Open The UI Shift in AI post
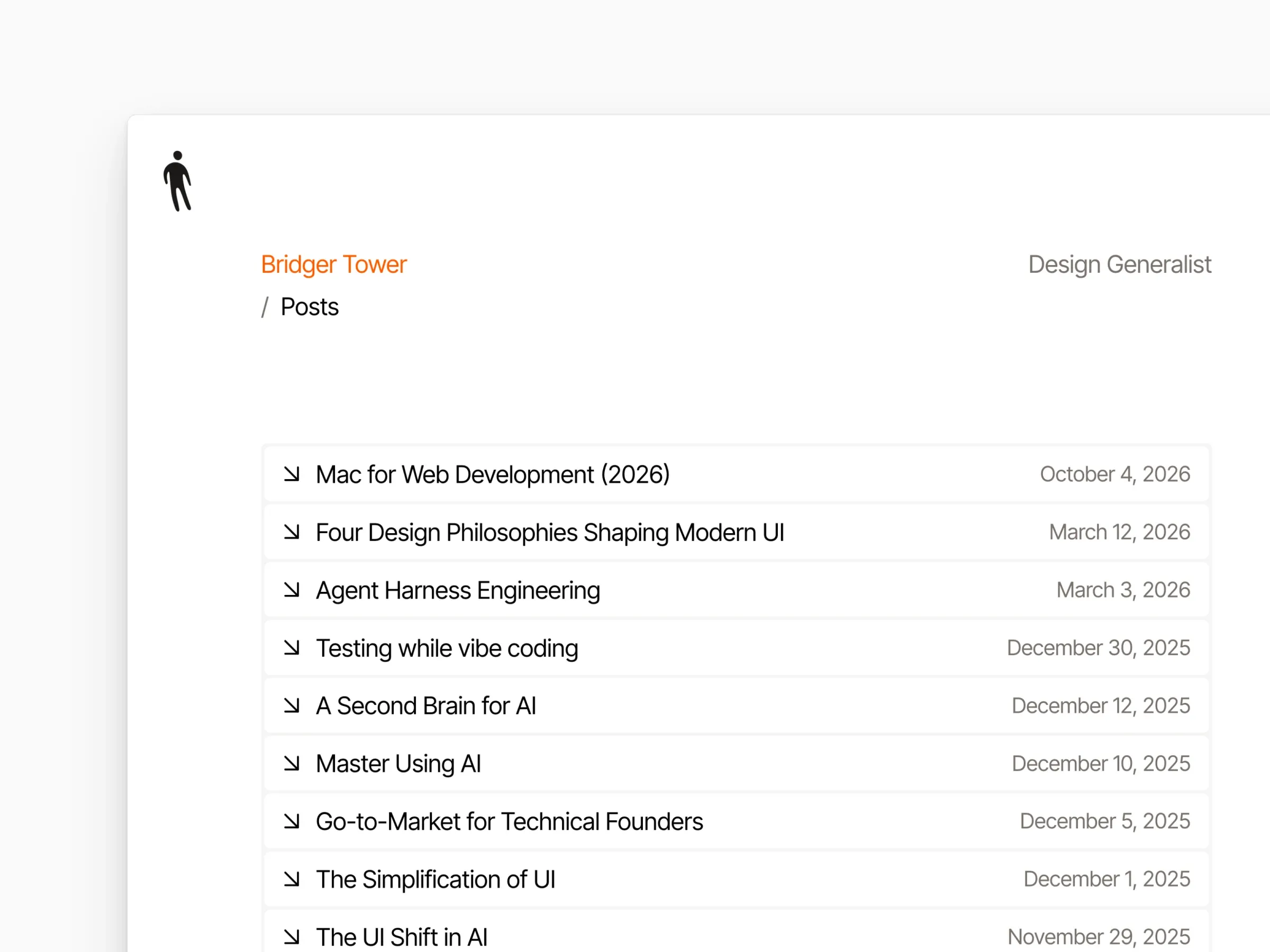Image resolution: width=1270 pixels, height=952 pixels. tap(737, 931)
